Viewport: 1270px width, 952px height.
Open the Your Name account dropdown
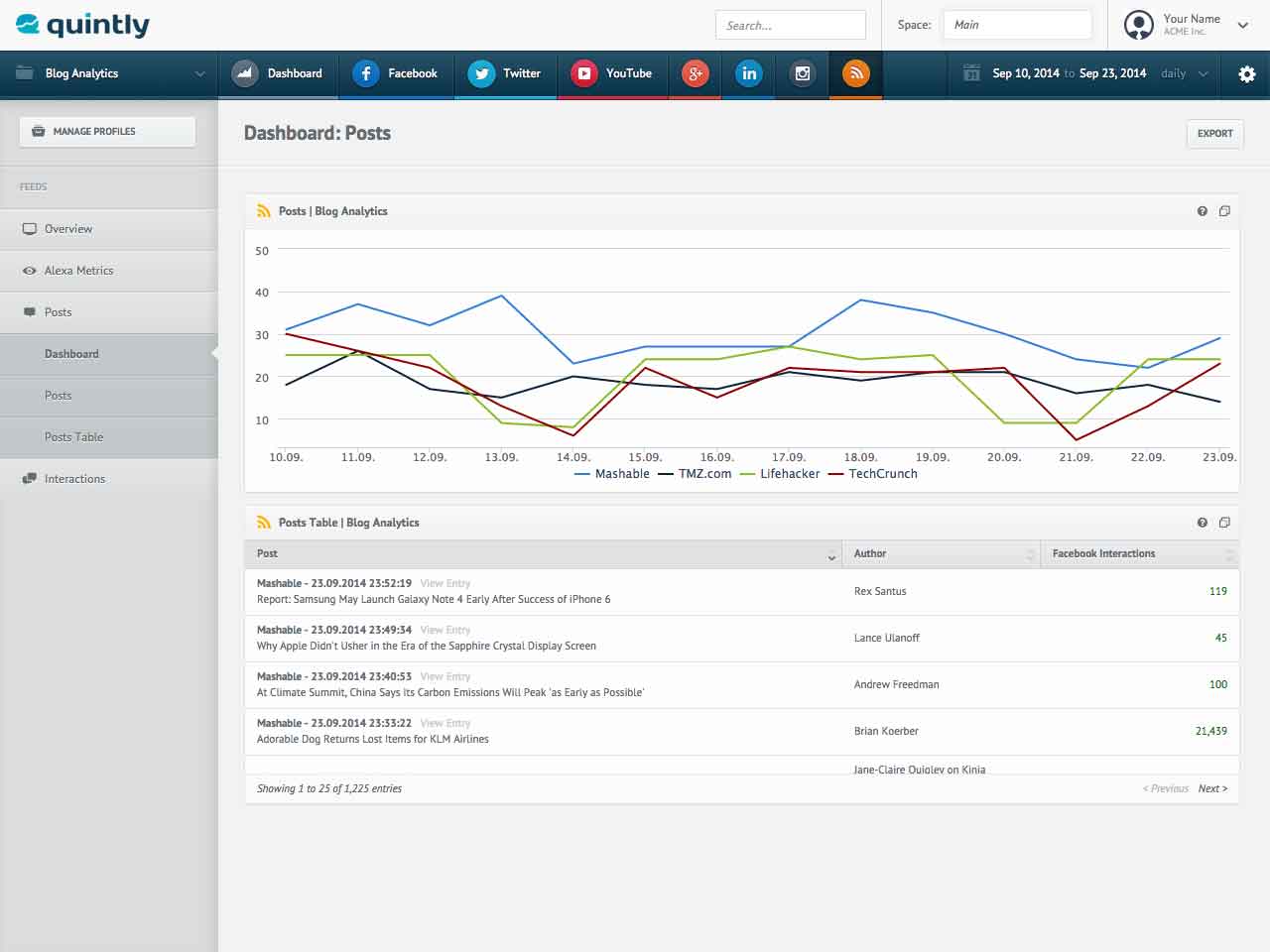point(1189,25)
